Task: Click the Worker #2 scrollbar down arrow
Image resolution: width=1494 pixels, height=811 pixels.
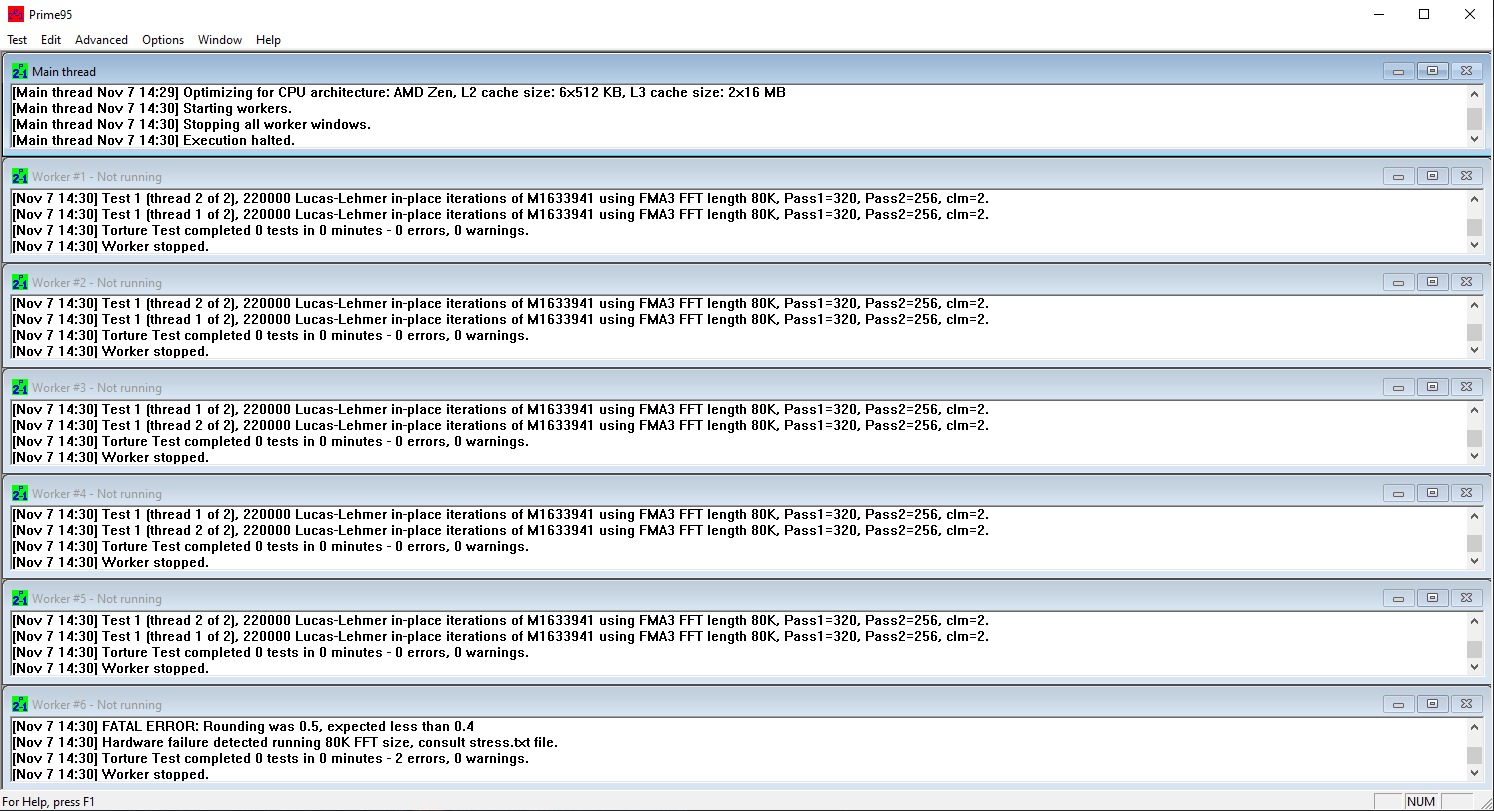Action: click(x=1474, y=350)
